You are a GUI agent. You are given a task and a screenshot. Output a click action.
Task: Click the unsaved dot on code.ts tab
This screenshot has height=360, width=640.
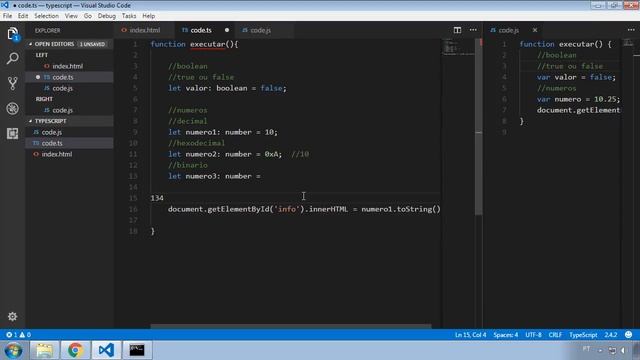227,30
